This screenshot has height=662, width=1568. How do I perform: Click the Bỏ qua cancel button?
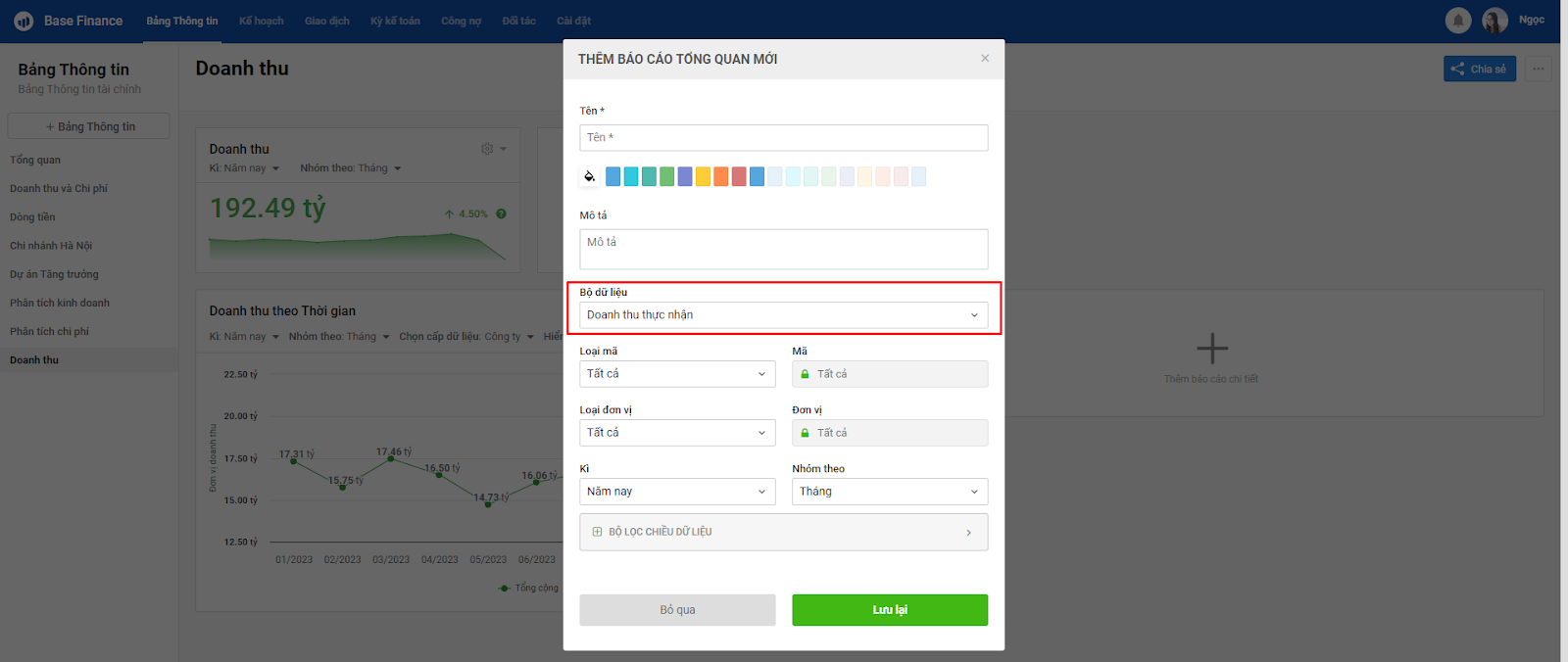click(677, 610)
